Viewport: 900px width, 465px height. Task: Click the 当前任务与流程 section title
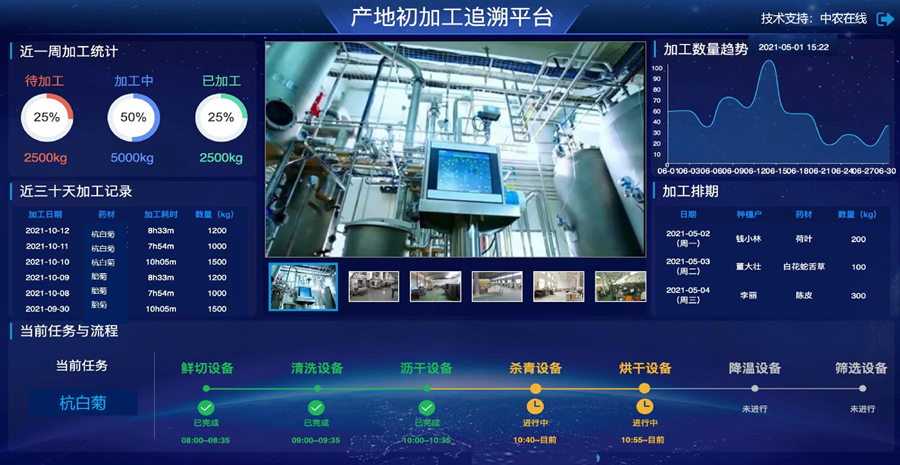tap(69, 331)
